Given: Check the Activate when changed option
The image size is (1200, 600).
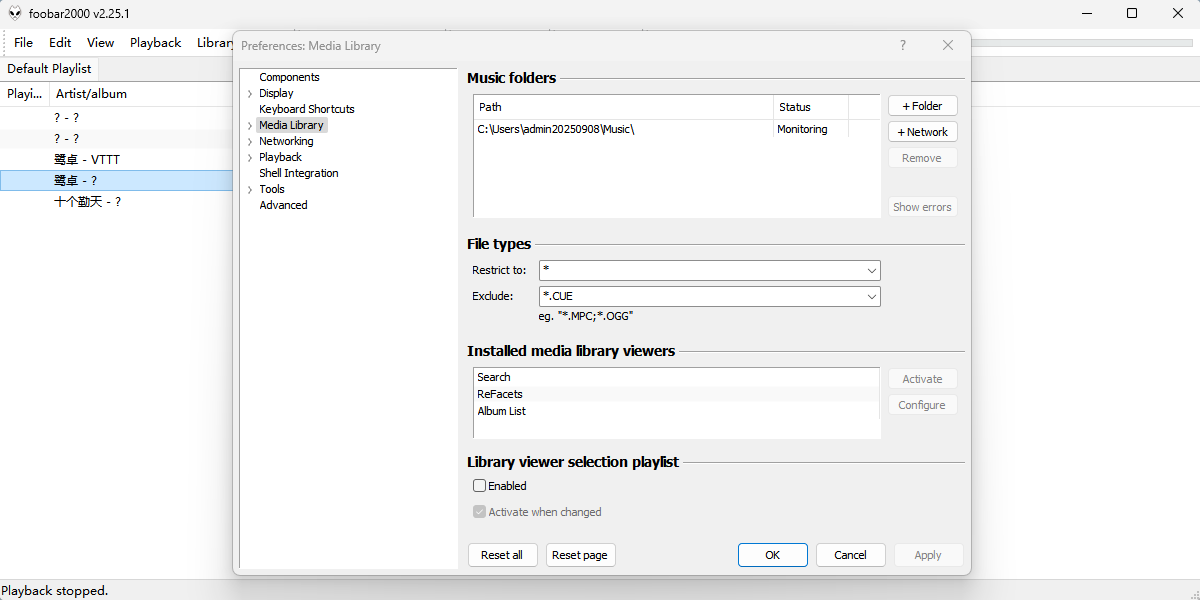Looking at the screenshot, I should click(x=479, y=511).
